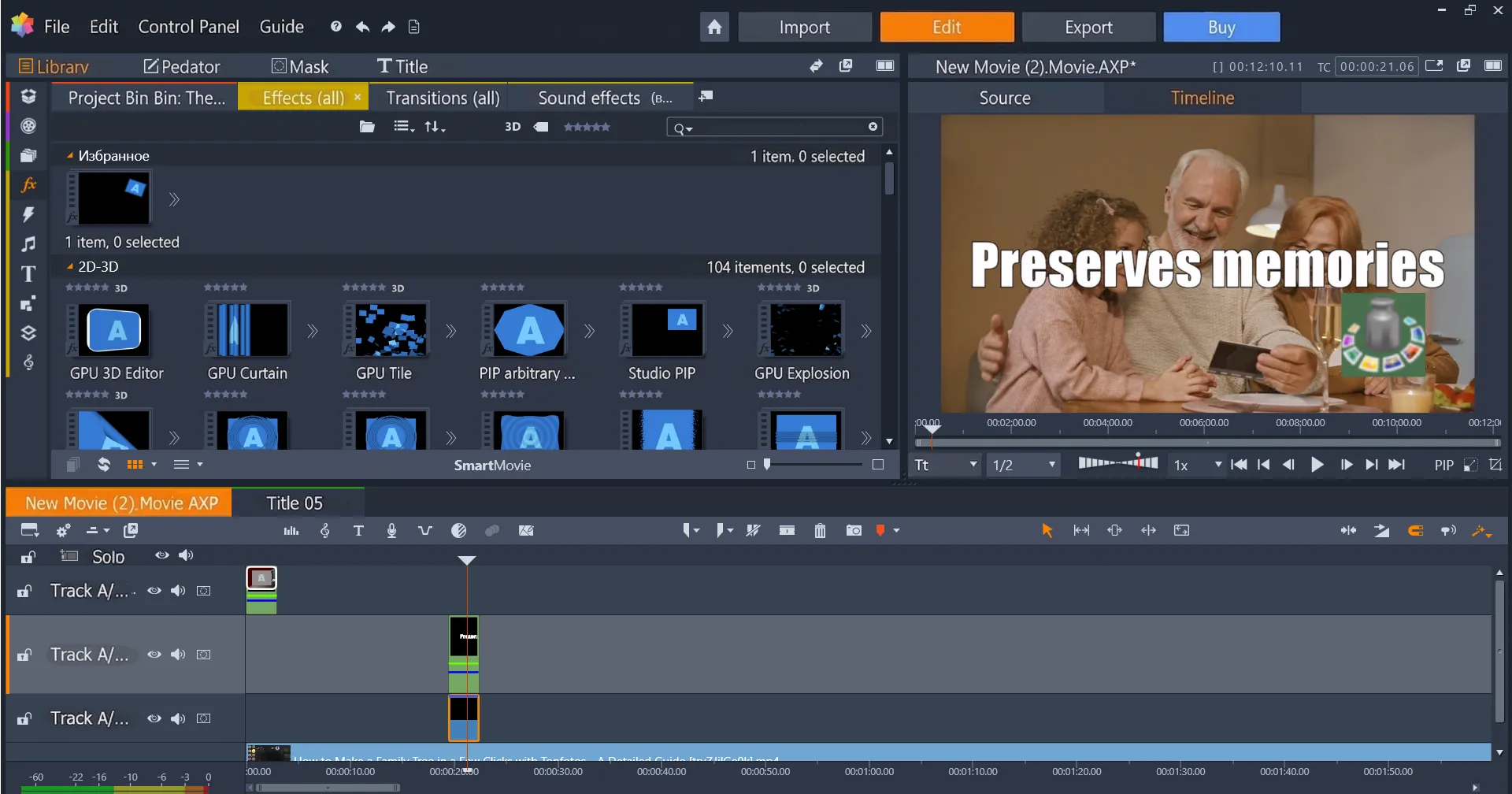This screenshot has height=794, width=1512.
Task: Collapse the 2D-3D library group
Action: coord(69,266)
